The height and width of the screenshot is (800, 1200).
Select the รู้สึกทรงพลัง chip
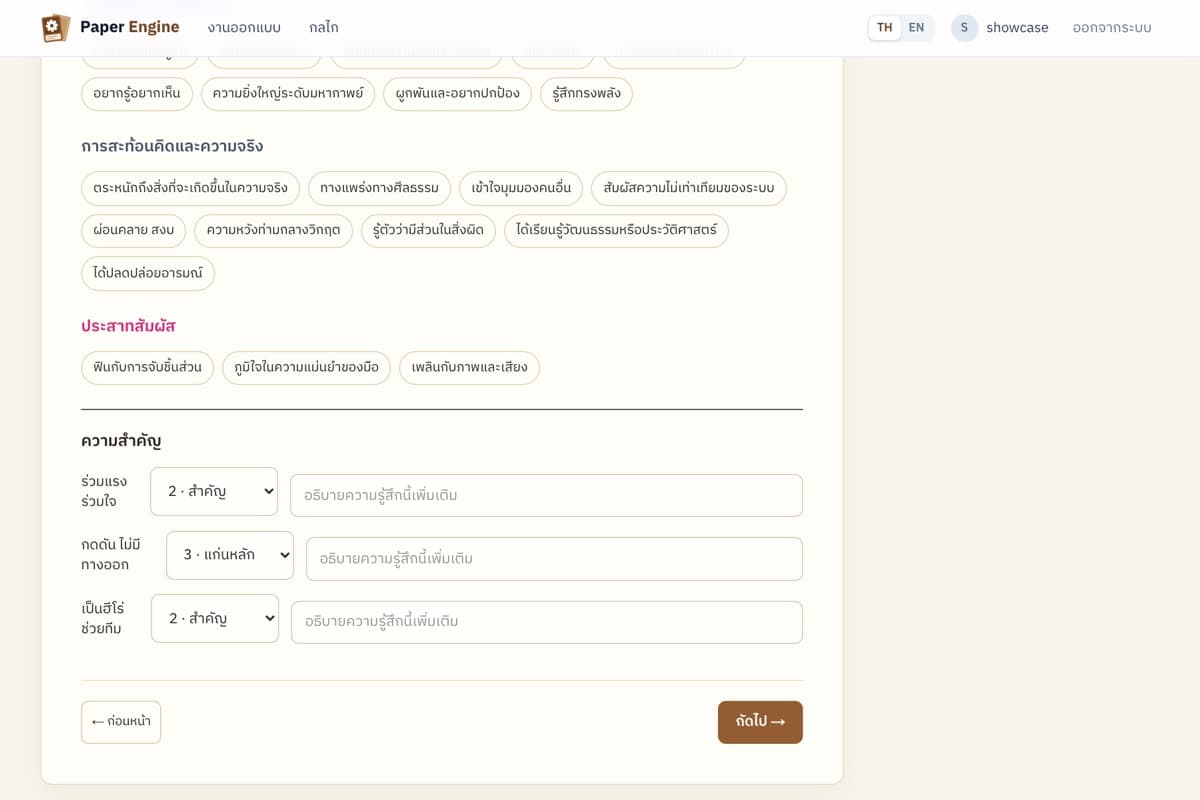click(x=586, y=94)
